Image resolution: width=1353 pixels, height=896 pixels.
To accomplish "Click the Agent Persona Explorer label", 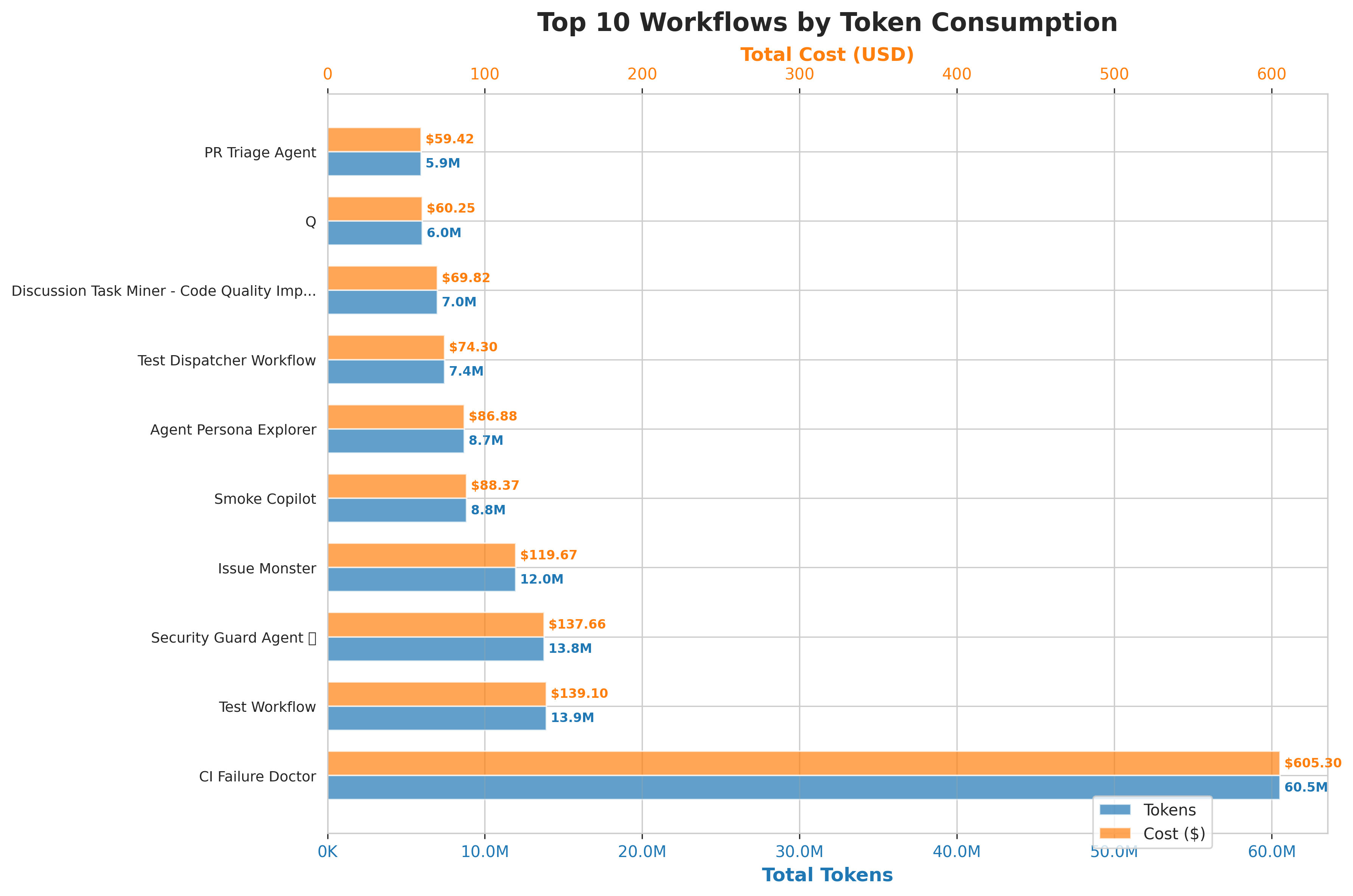I will [233, 430].
